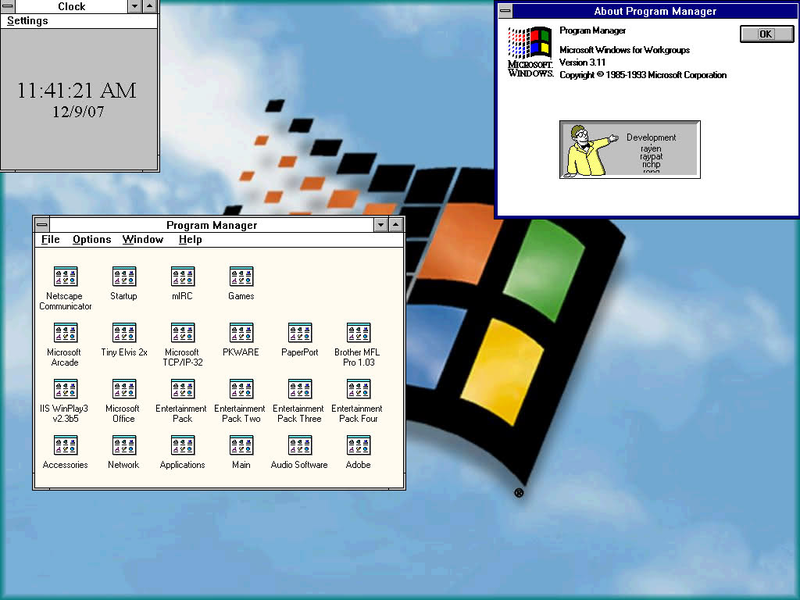Open the File menu in Program Manager
Image resolution: width=800 pixels, height=600 pixels.
click(51, 240)
